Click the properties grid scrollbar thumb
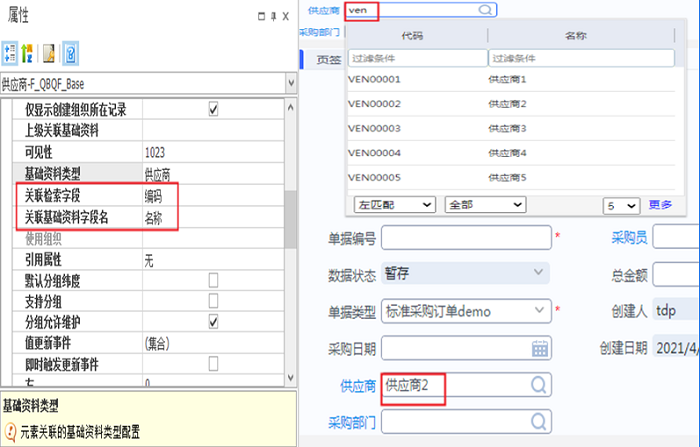This screenshot has height=447, width=700. click(291, 219)
